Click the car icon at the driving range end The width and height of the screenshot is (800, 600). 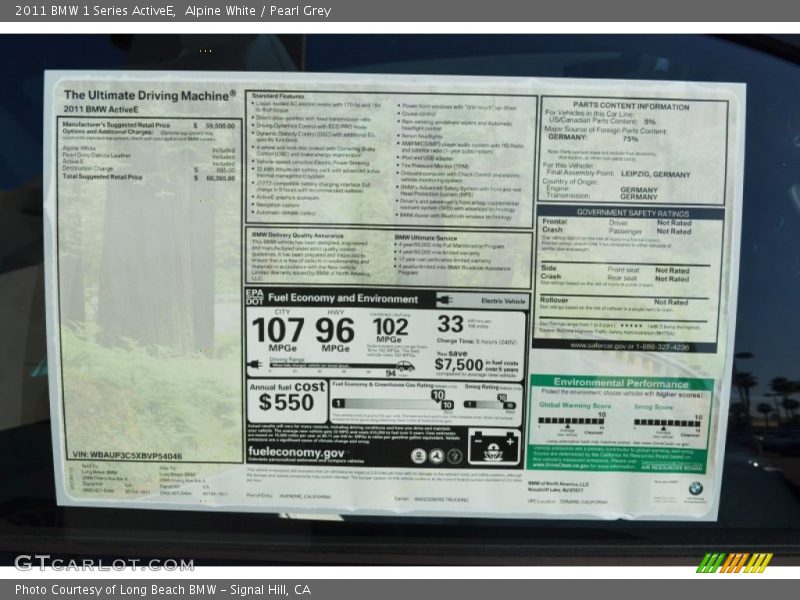click(406, 366)
